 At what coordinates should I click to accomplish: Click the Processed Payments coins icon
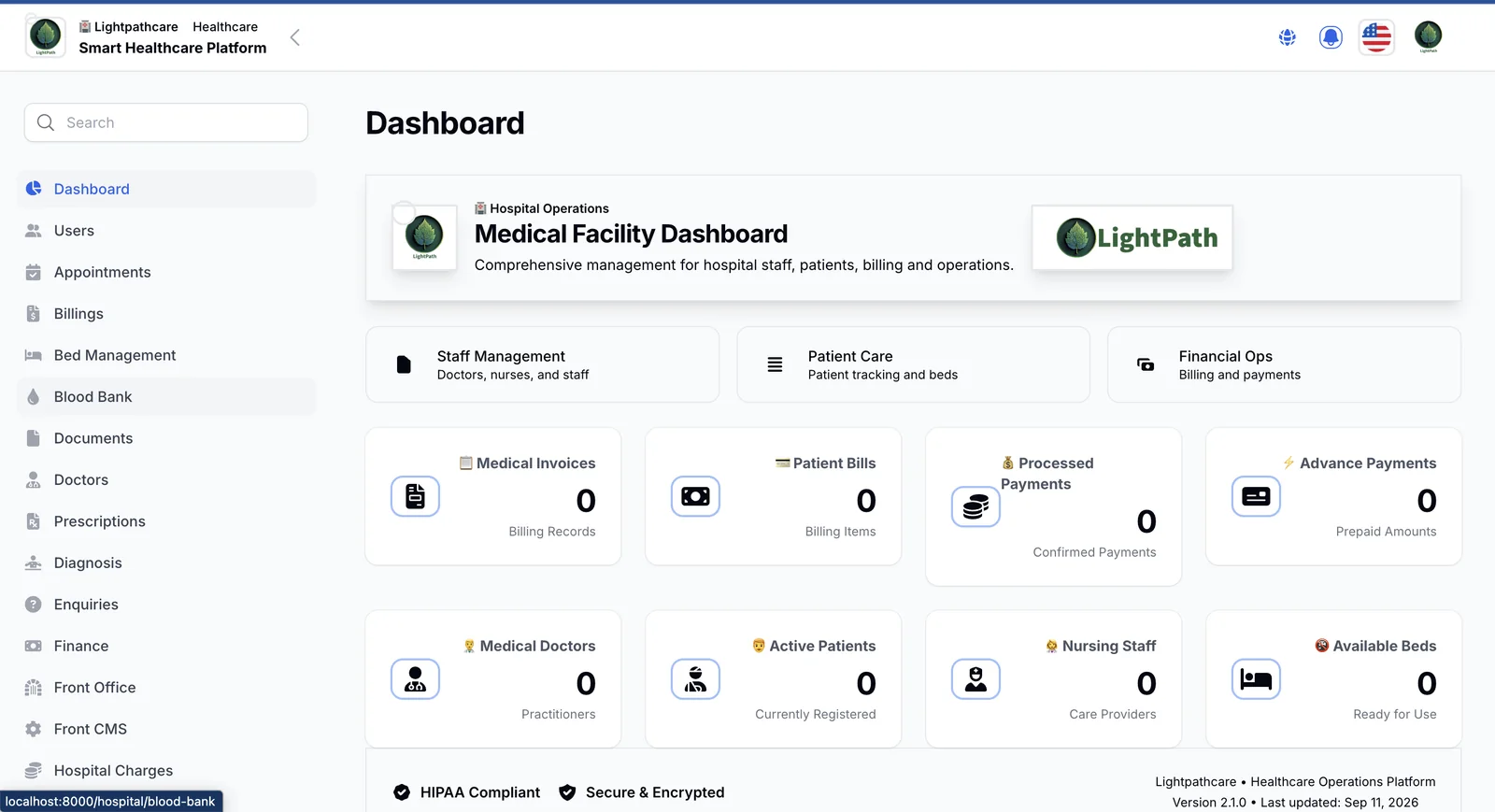[975, 506]
